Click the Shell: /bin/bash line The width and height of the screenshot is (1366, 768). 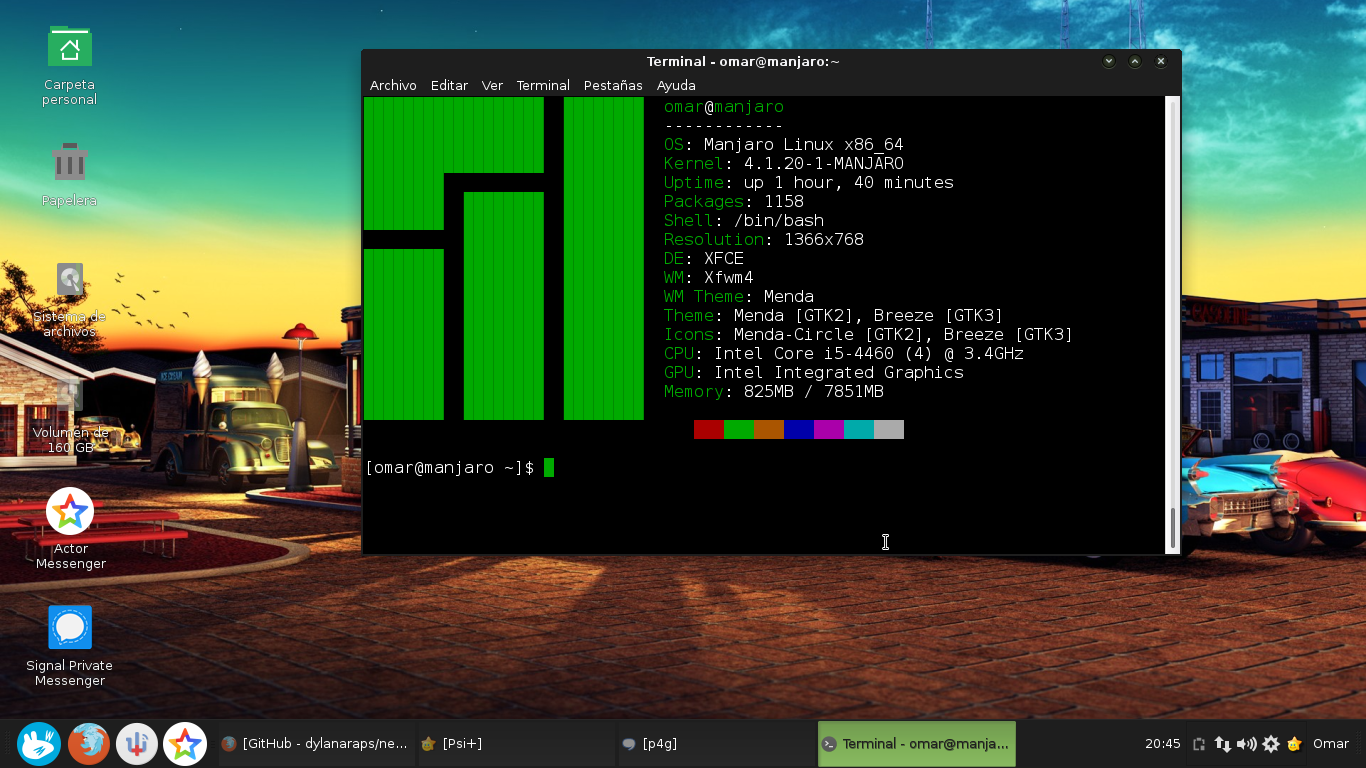pos(744,220)
